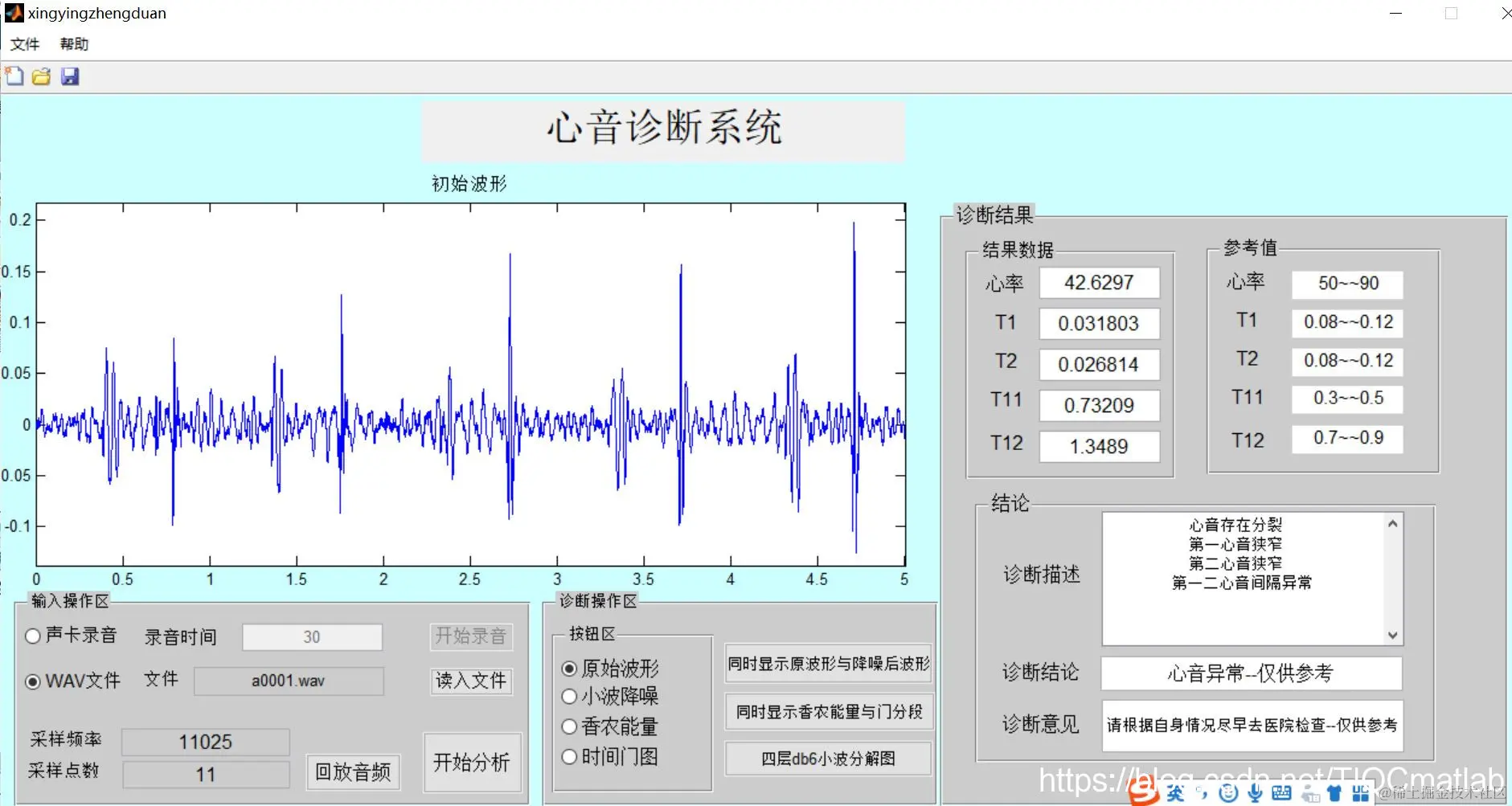Create a new file using the toolbar icon
The image size is (1512, 806).
tap(13, 76)
